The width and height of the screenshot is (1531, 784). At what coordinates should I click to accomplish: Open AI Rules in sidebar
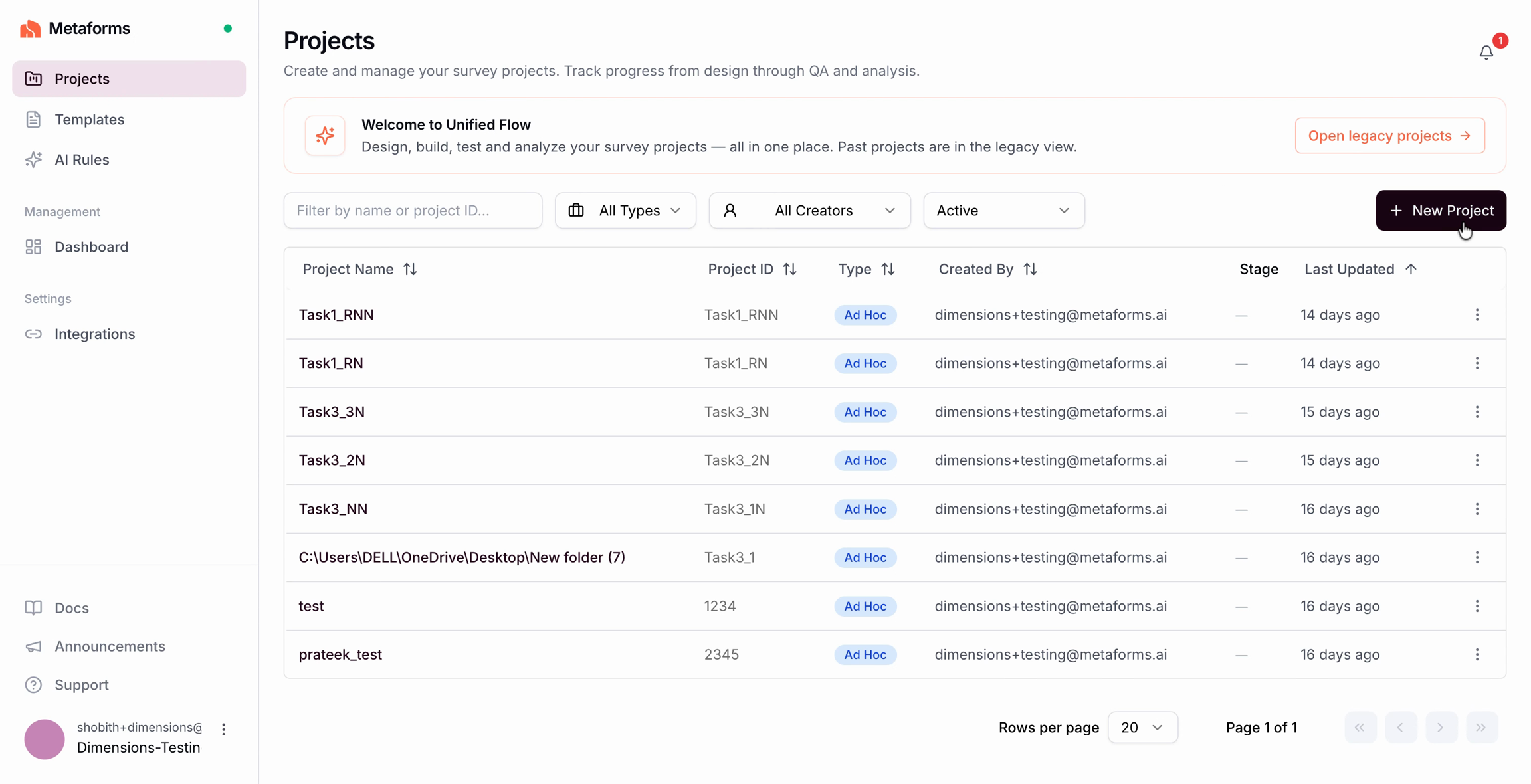(x=82, y=160)
